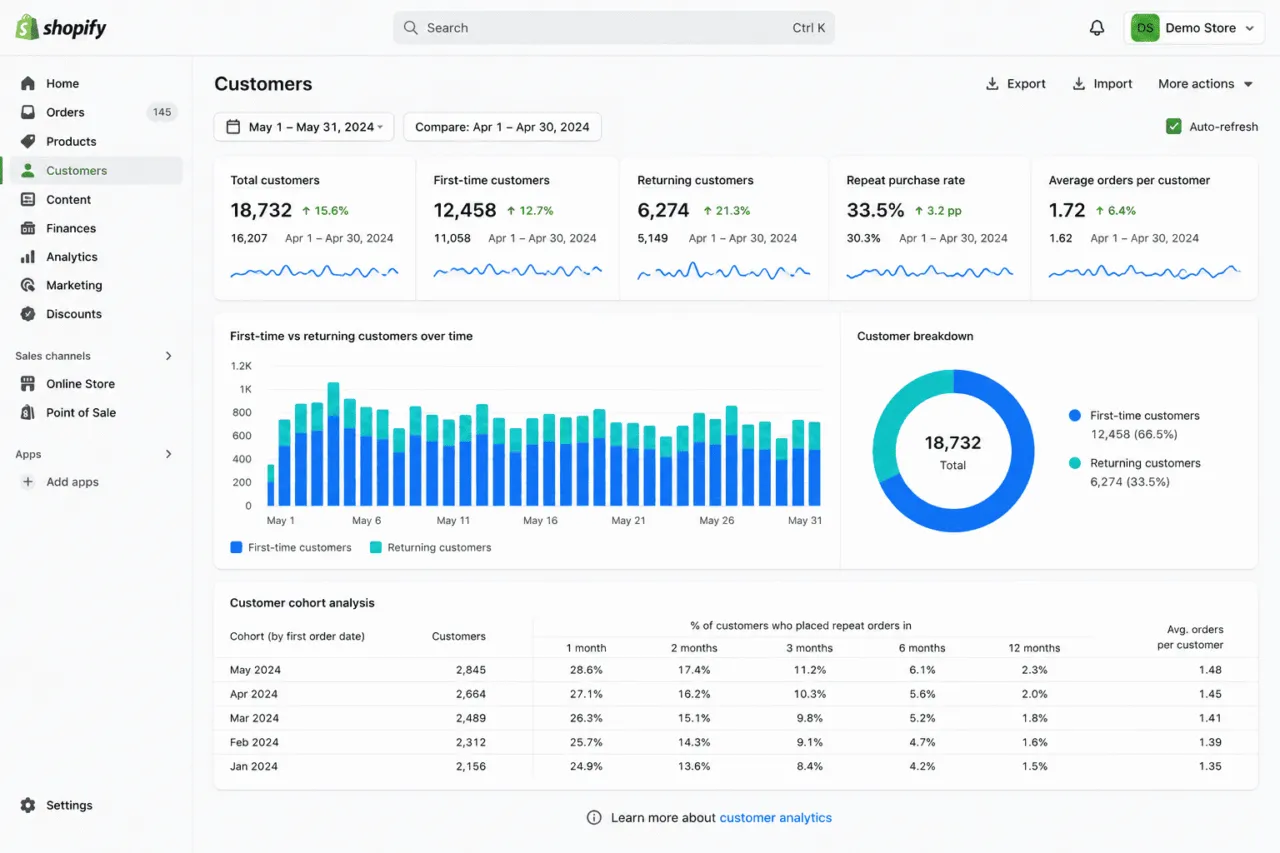
Task: Open the More actions dropdown
Action: [1205, 84]
